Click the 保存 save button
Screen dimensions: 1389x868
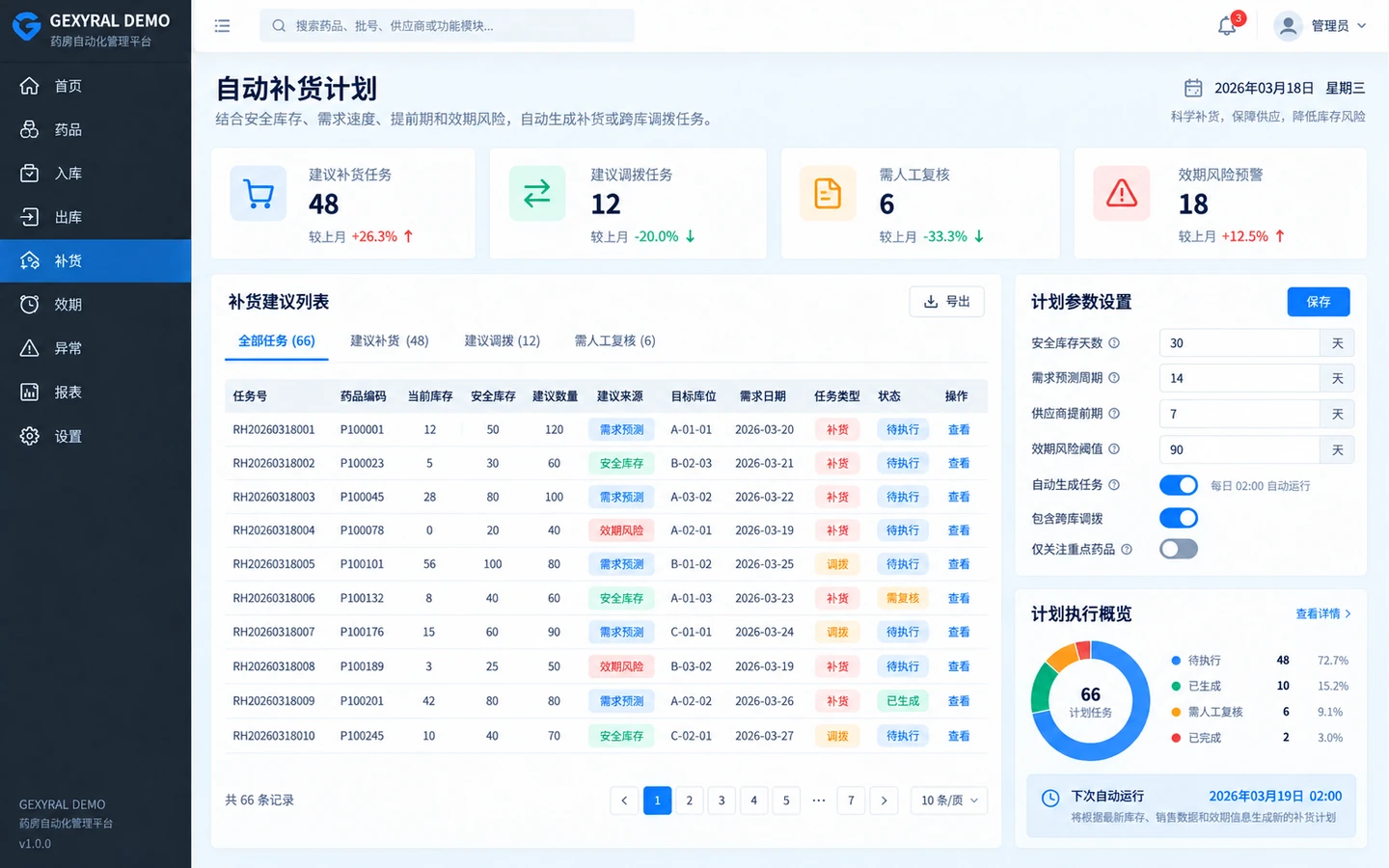click(1319, 302)
